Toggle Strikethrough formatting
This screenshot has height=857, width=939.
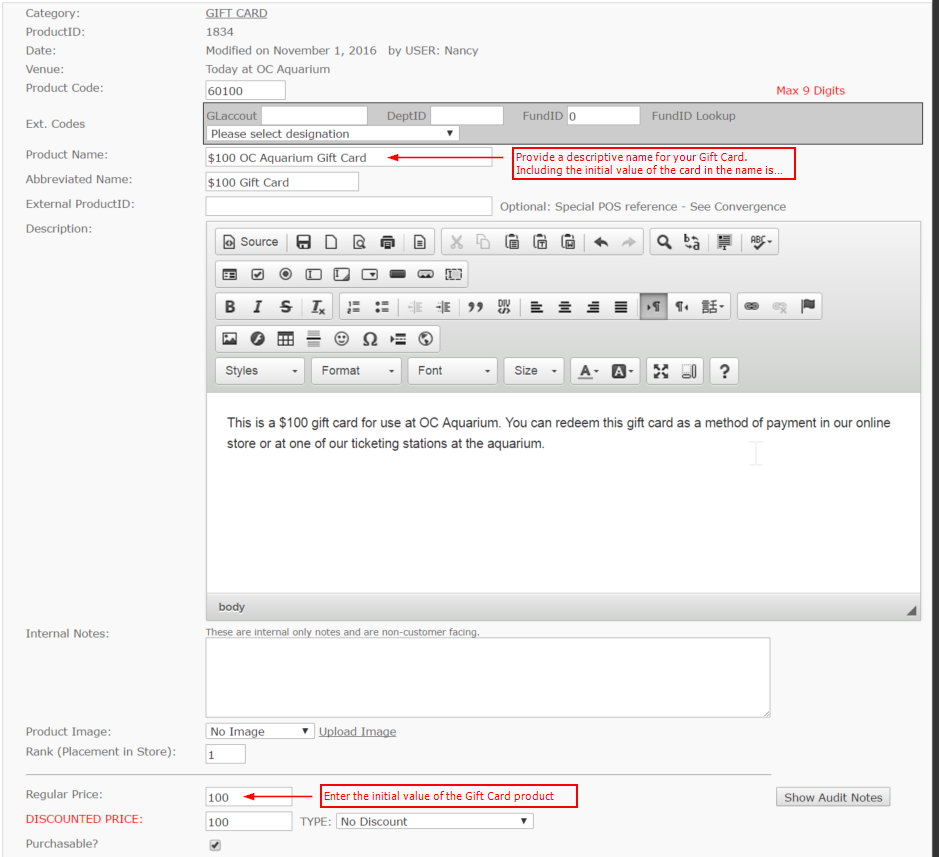coord(286,307)
